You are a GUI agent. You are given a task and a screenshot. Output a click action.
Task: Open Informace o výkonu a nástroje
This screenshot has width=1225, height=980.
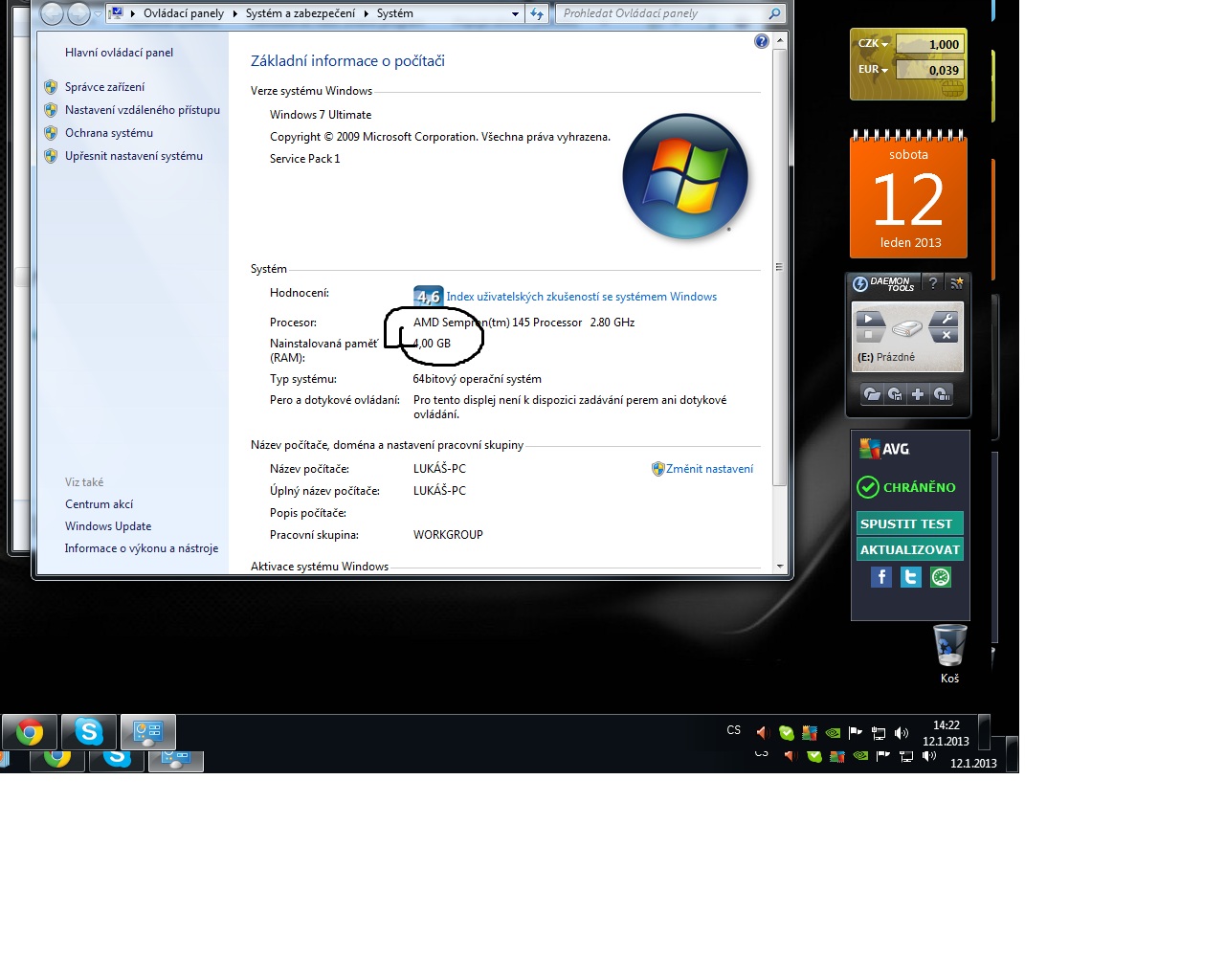142,548
